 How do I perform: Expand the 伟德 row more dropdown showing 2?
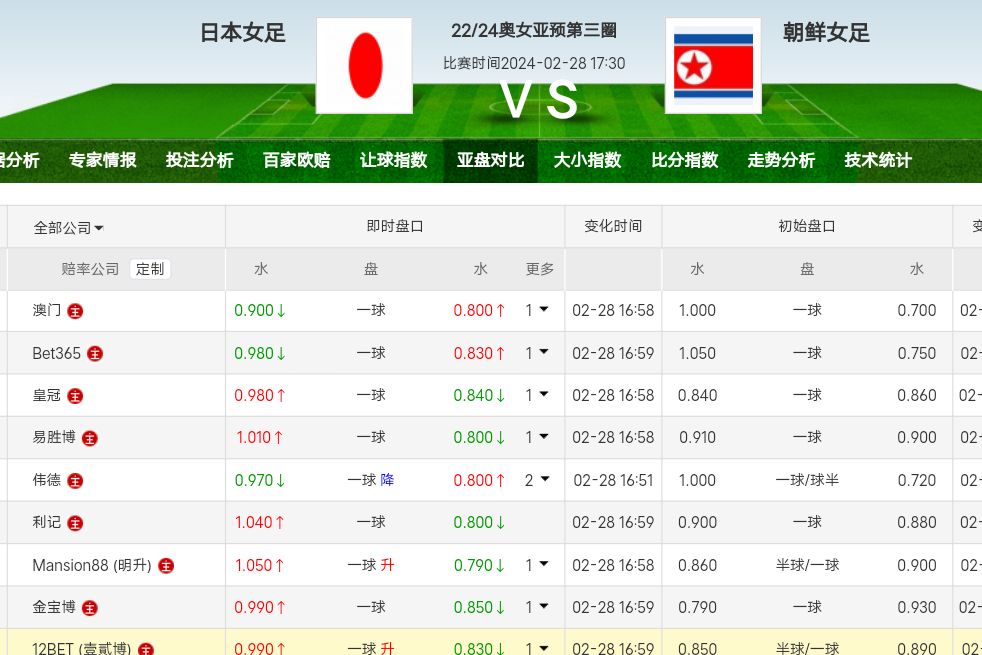pyautogui.click(x=537, y=480)
